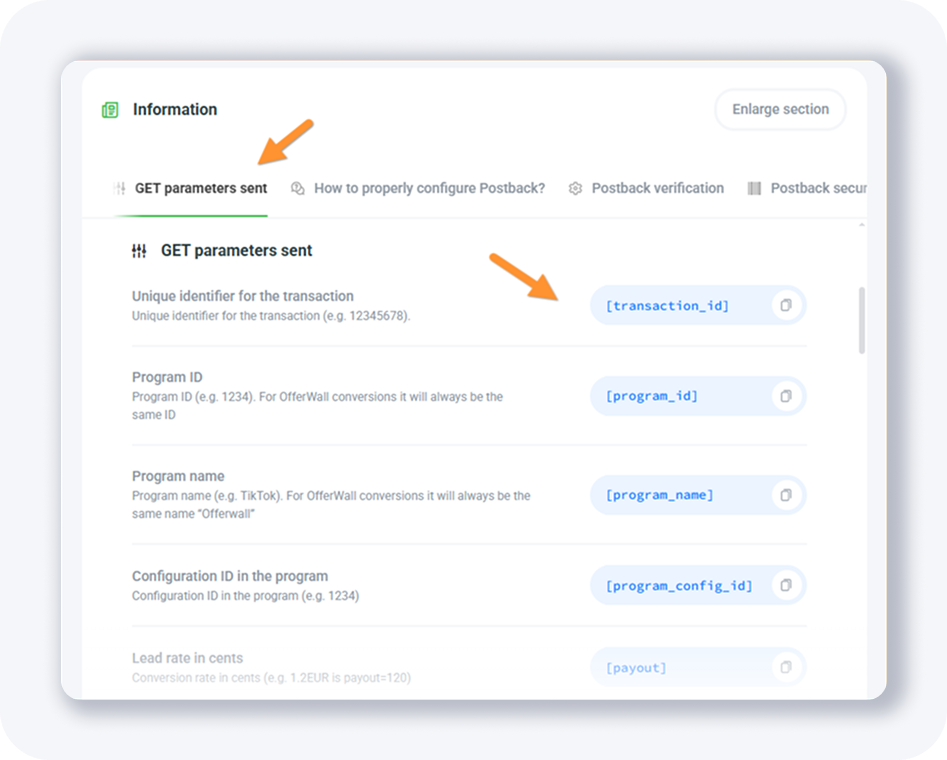Click the vertical scrollbar thumb
The height and width of the screenshot is (760, 947).
(862, 320)
